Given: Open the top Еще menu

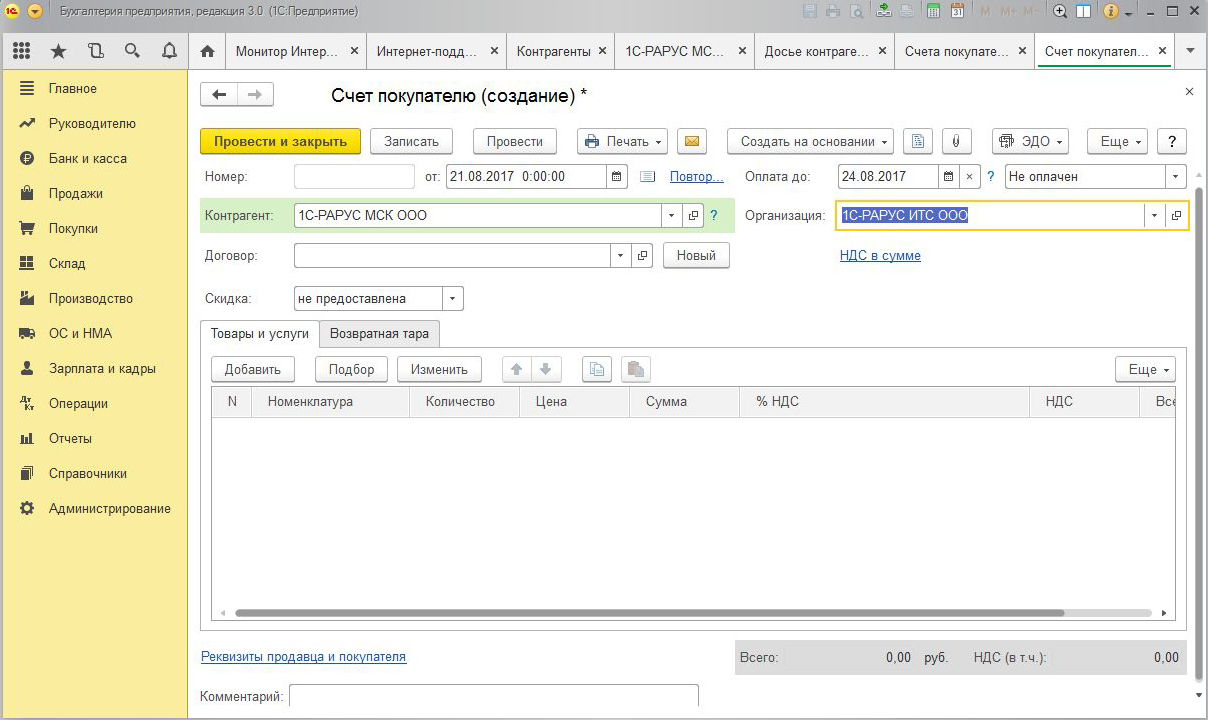Looking at the screenshot, I should point(1117,141).
